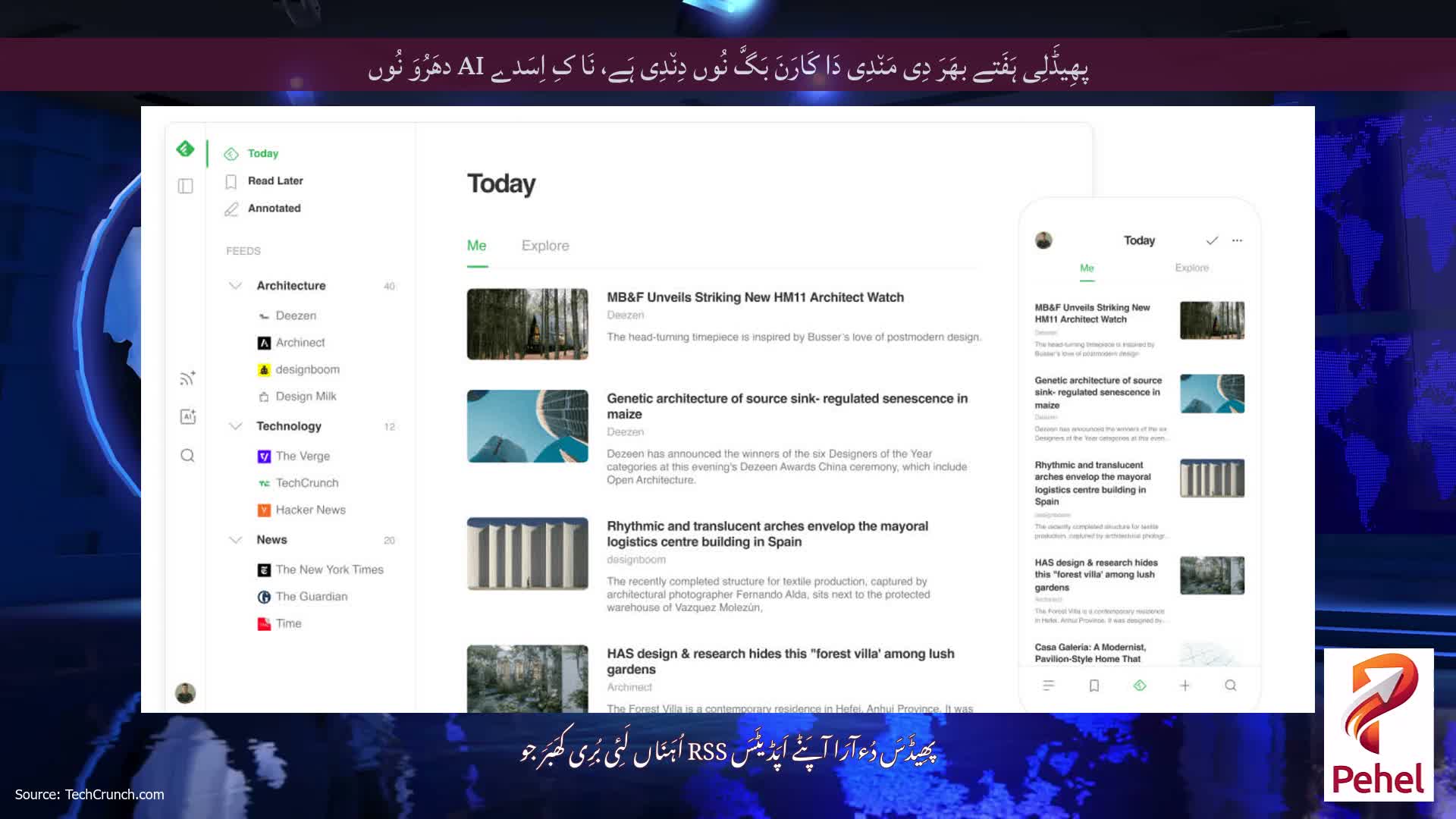The width and height of the screenshot is (1456, 819).
Task: Open The Guardian feed
Action: (312, 597)
